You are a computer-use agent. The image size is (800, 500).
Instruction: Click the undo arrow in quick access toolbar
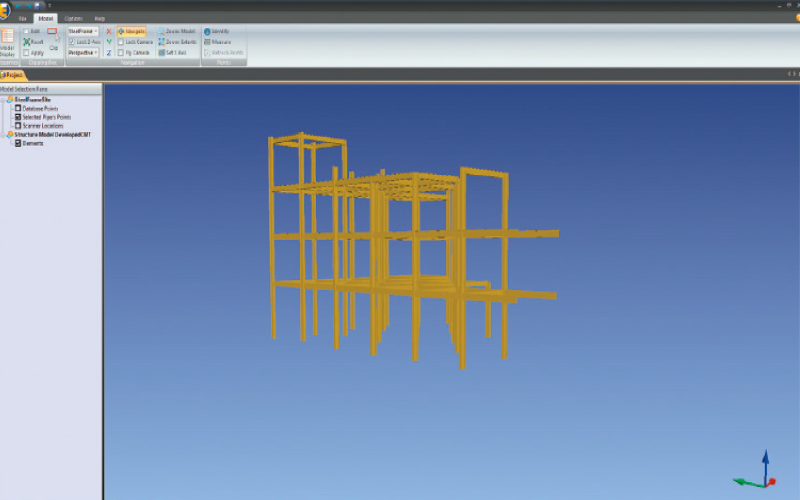[19, 6]
